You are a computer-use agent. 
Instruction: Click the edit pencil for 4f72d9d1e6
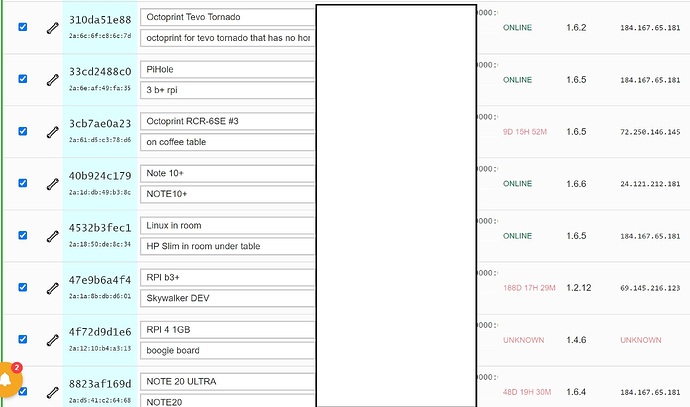[52, 340]
